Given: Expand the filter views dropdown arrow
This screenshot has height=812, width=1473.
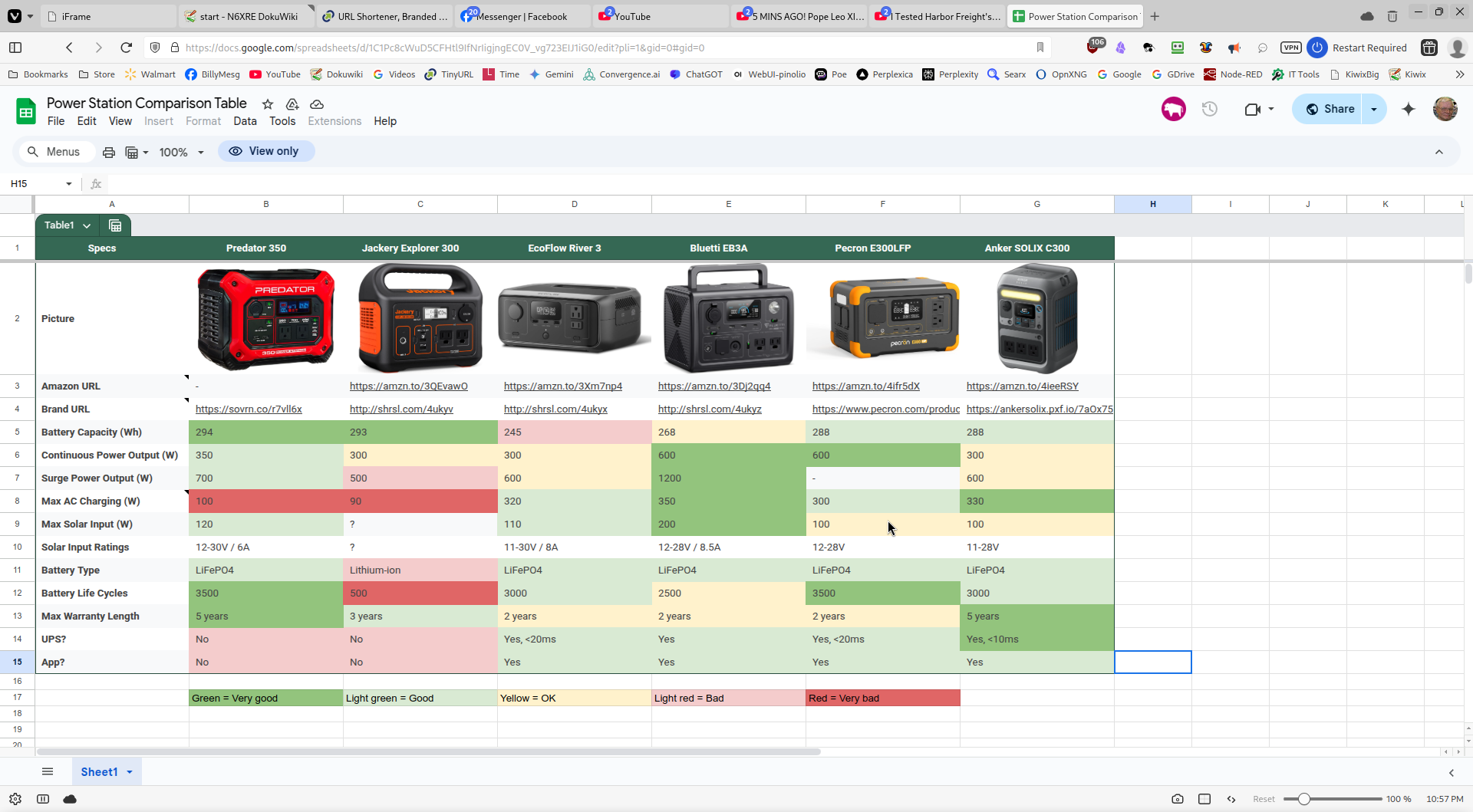Looking at the screenshot, I should point(146,153).
